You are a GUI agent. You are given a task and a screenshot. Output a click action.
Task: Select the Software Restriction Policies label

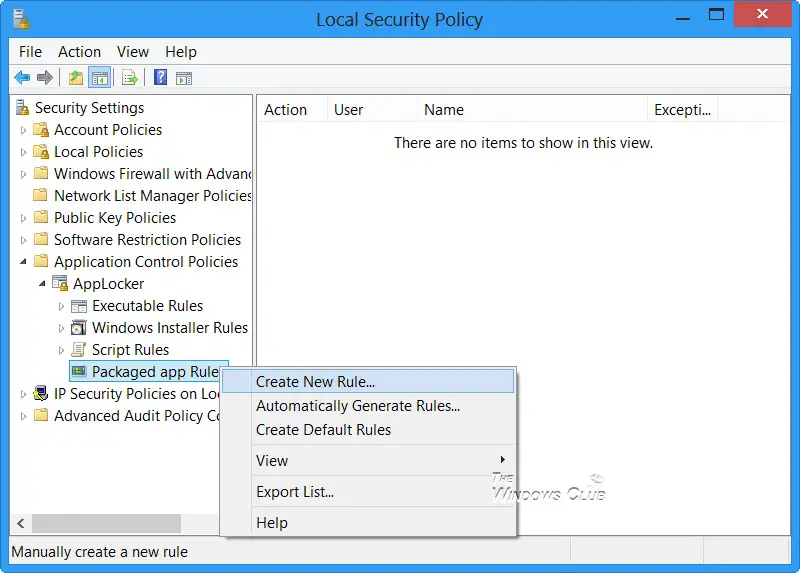coord(147,239)
